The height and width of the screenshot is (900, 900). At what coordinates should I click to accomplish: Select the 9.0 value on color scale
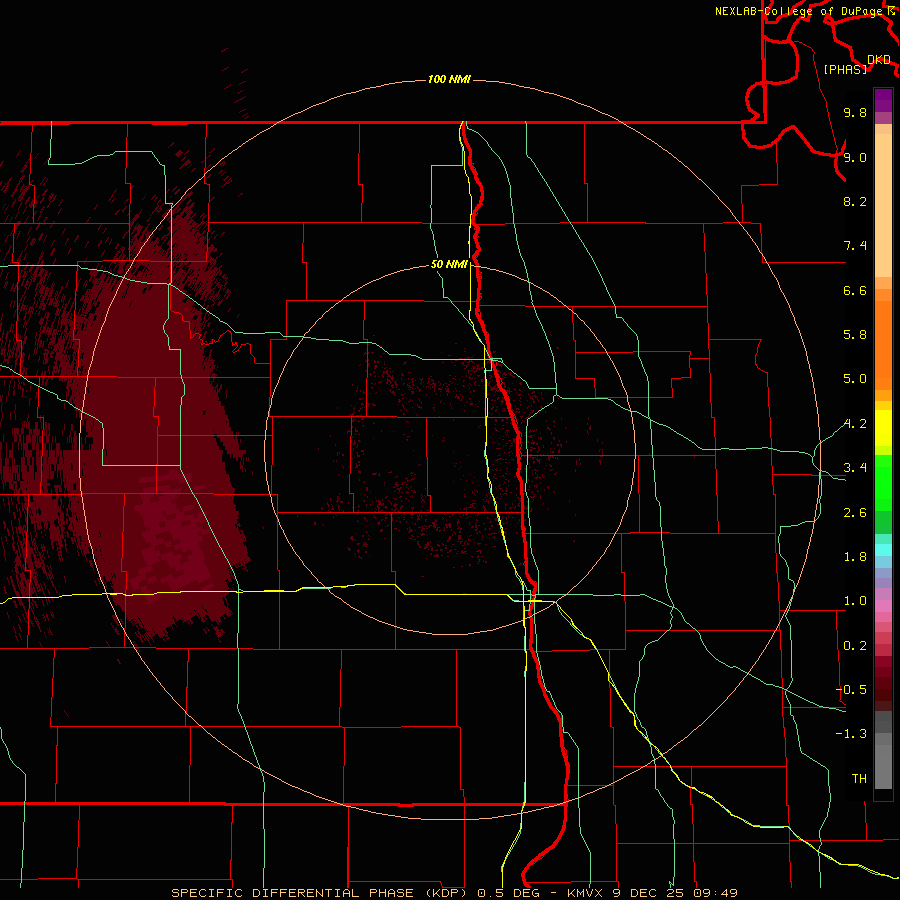click(x=855, y=157)
